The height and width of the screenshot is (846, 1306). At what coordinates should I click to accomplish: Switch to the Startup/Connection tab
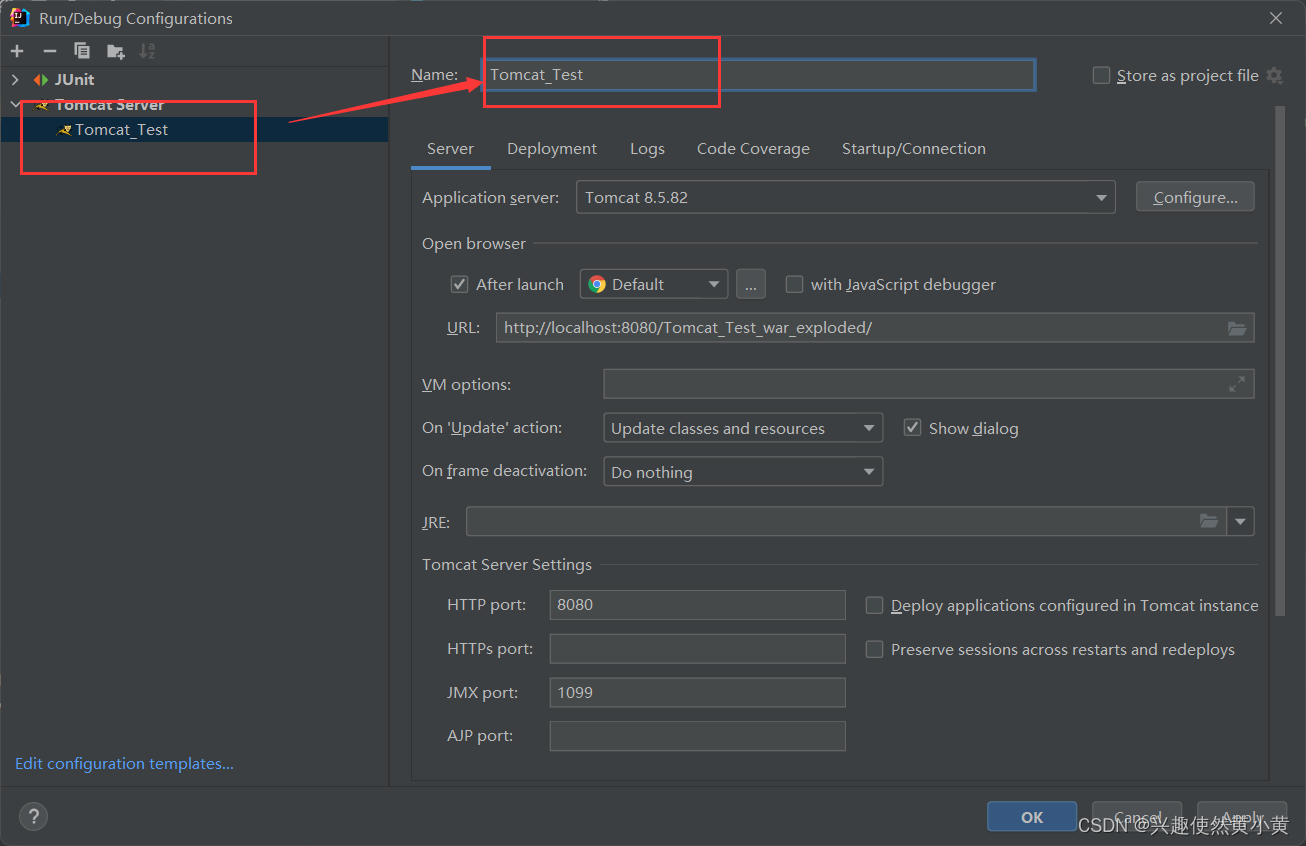[914, 149]
